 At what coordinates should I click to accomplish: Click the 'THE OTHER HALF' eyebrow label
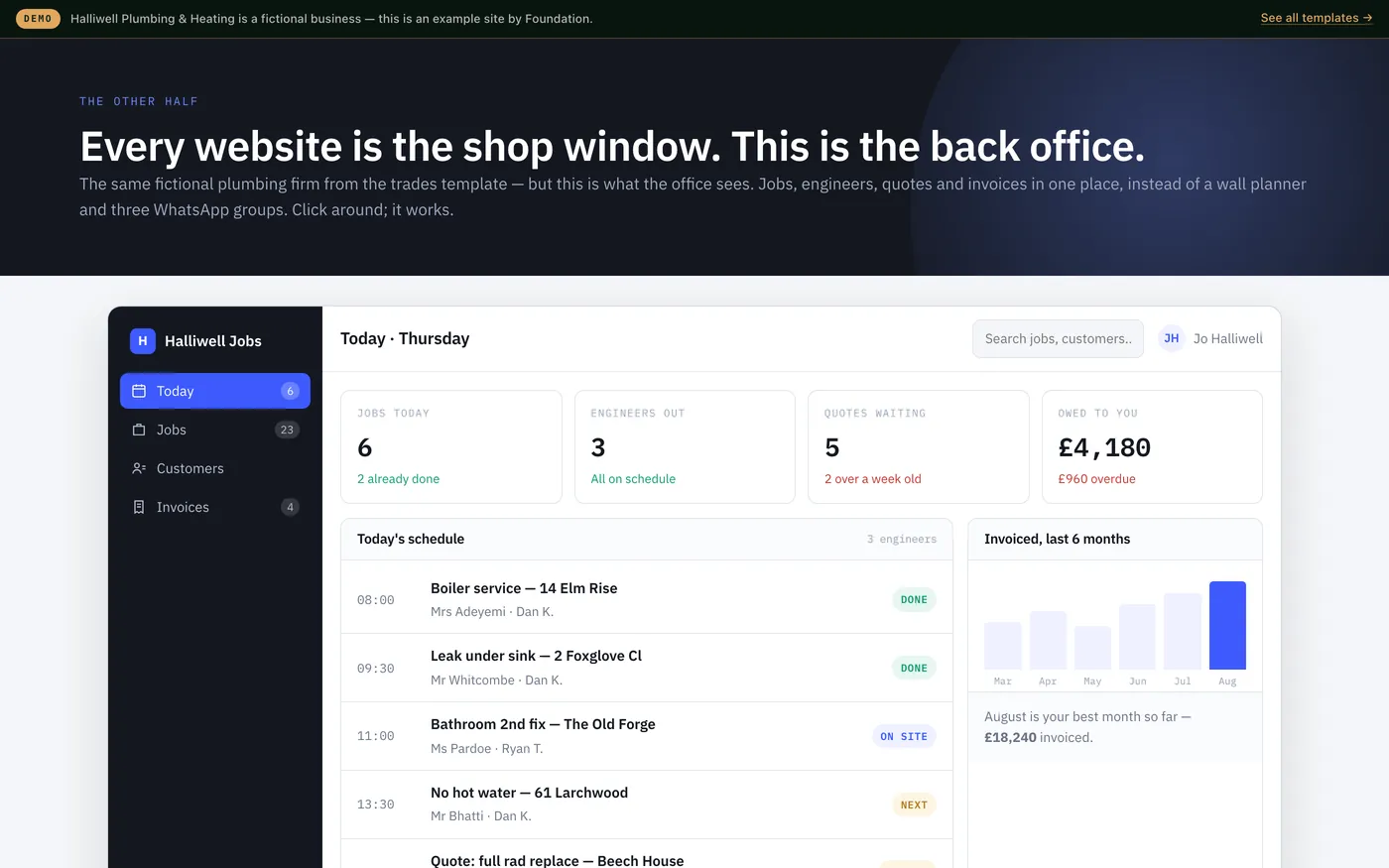(139, 101)
